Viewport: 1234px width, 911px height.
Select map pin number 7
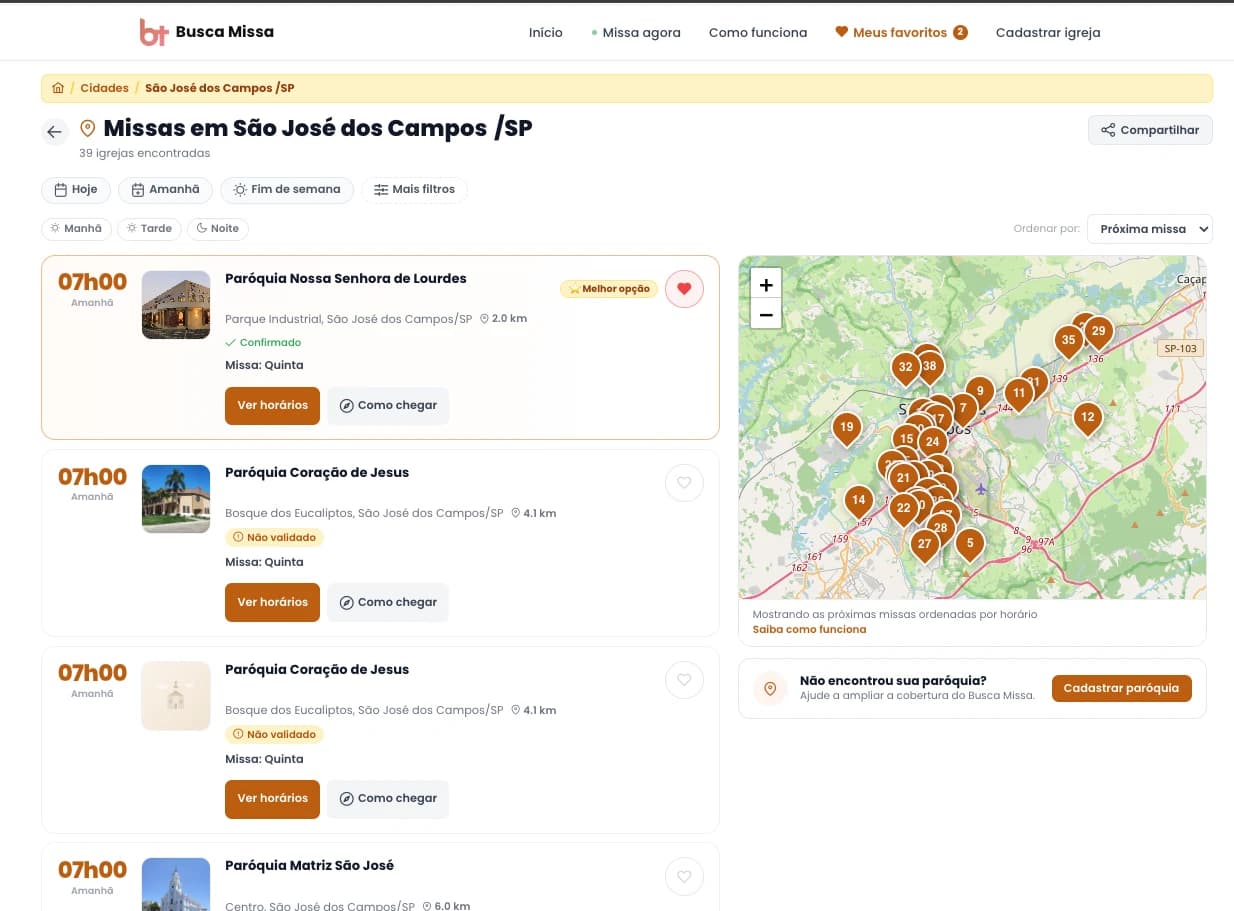pyautogui.click(x=962, y=408)
